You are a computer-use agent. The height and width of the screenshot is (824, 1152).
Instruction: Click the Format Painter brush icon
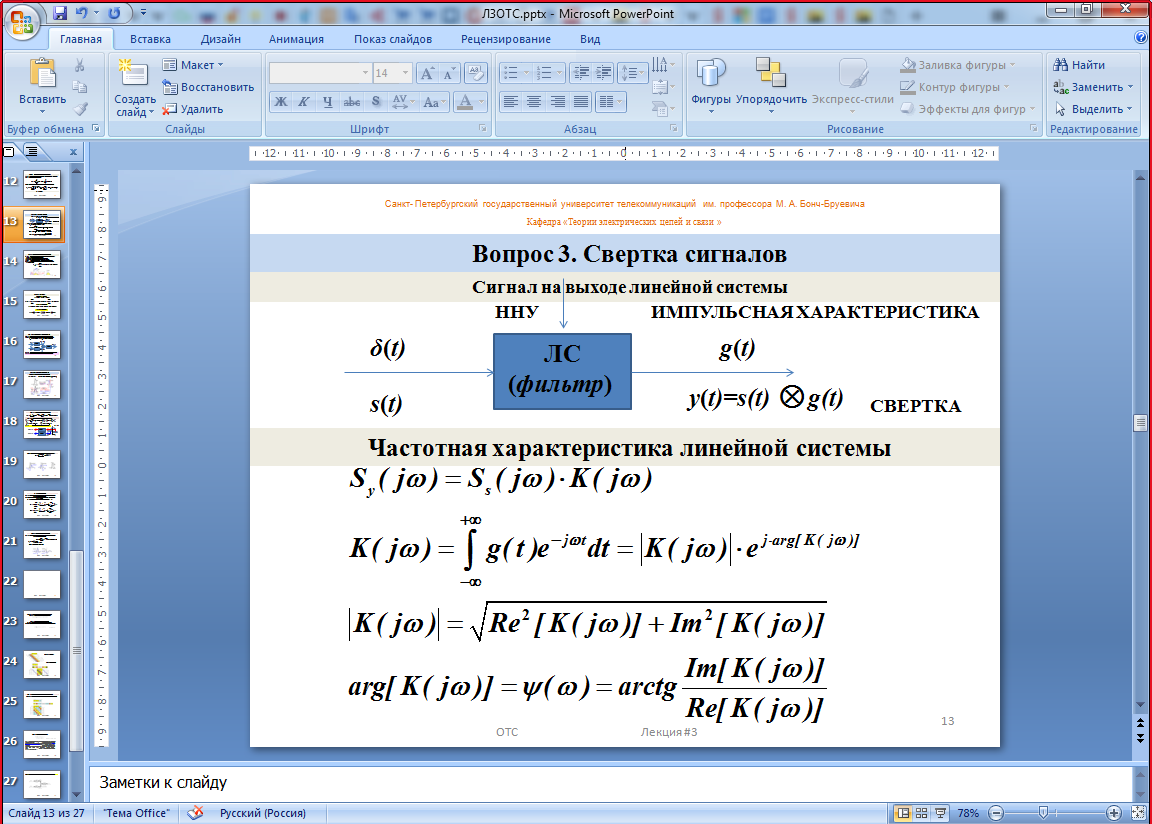(80, 109)
